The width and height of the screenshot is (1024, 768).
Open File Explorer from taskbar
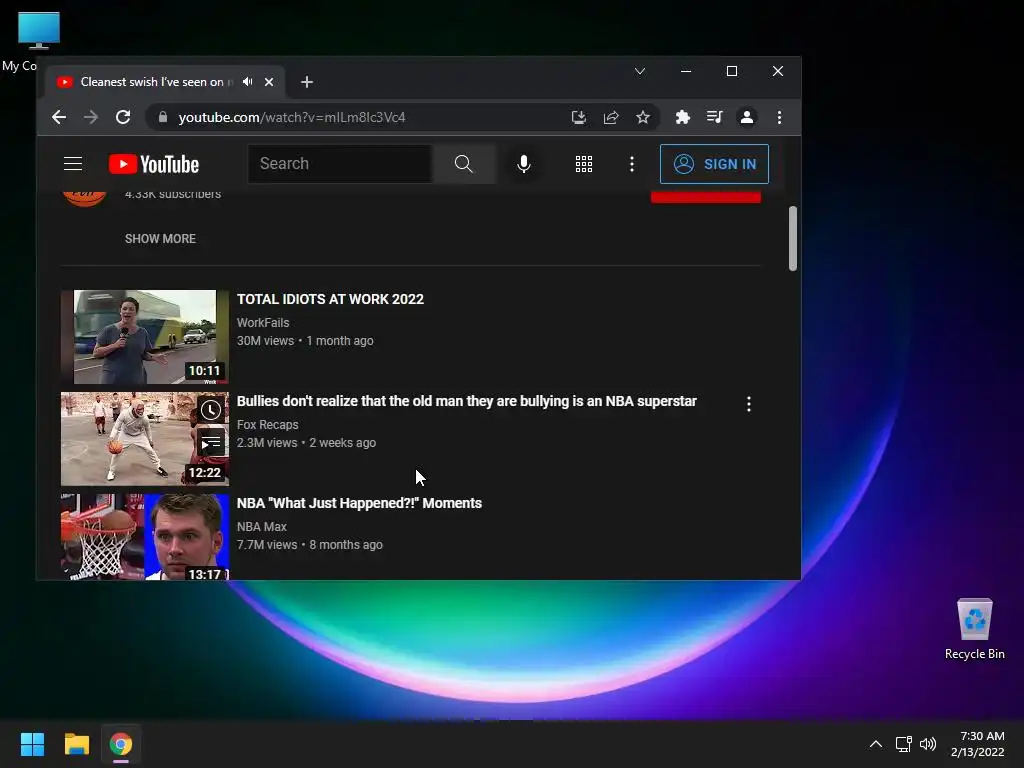[76, 744]
